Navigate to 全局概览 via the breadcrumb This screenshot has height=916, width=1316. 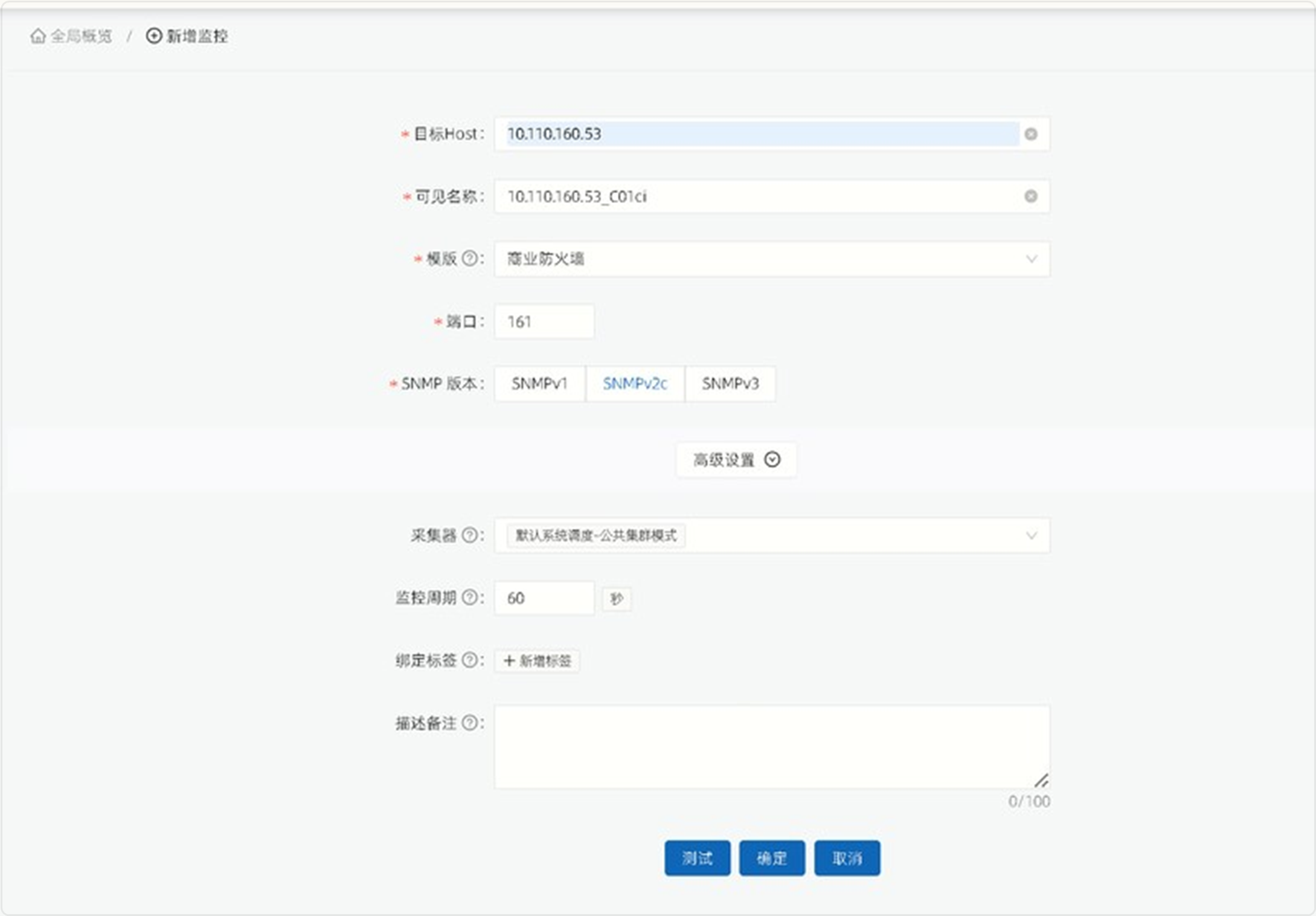point(81,36)
